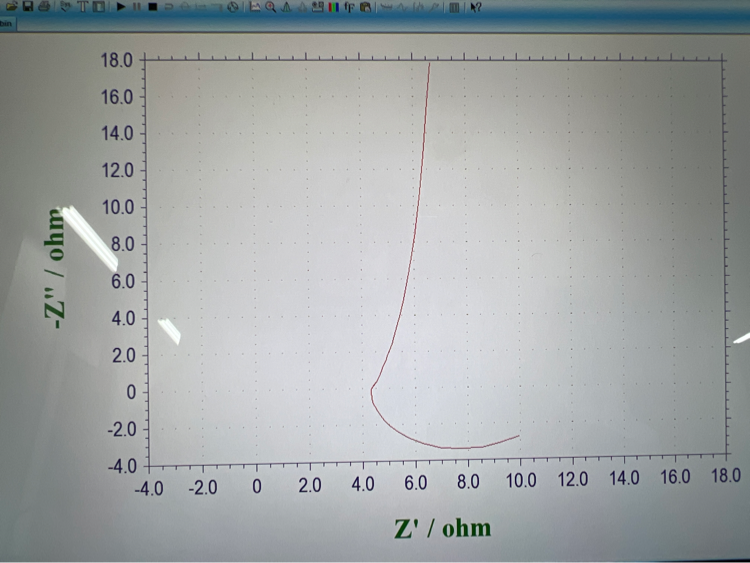Click the x-axis value 12.0
Image resolution: width=750 pixels, height=563 pixels.
point(573,479)
